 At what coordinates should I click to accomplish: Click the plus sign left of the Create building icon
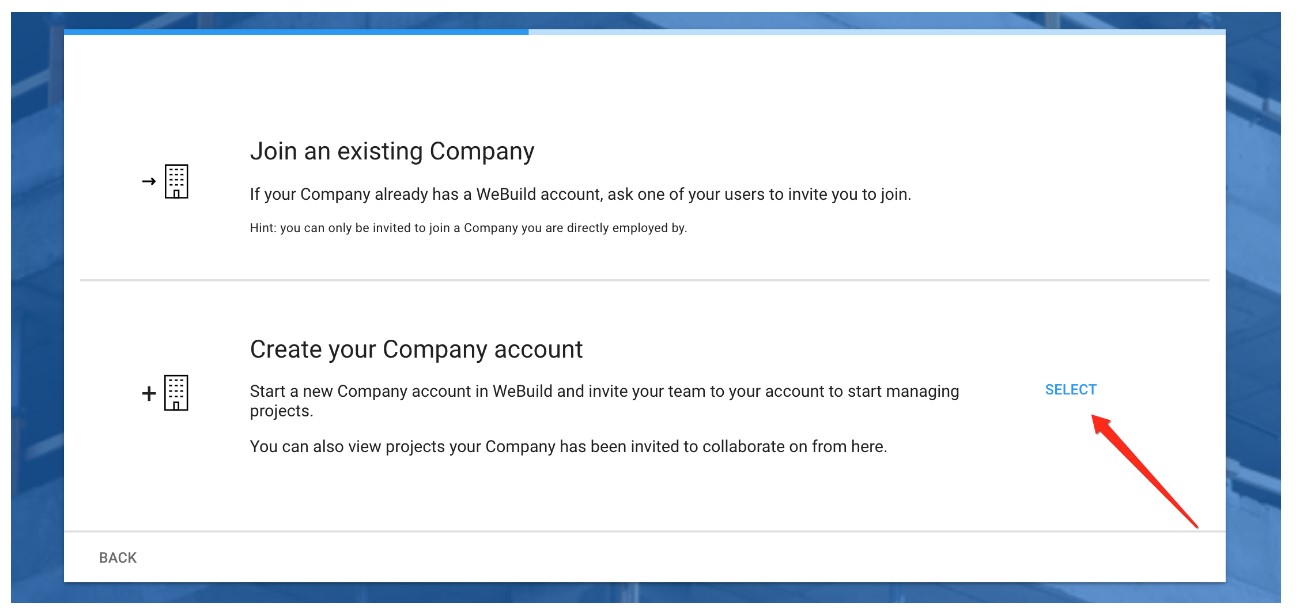tap(149, 394)
